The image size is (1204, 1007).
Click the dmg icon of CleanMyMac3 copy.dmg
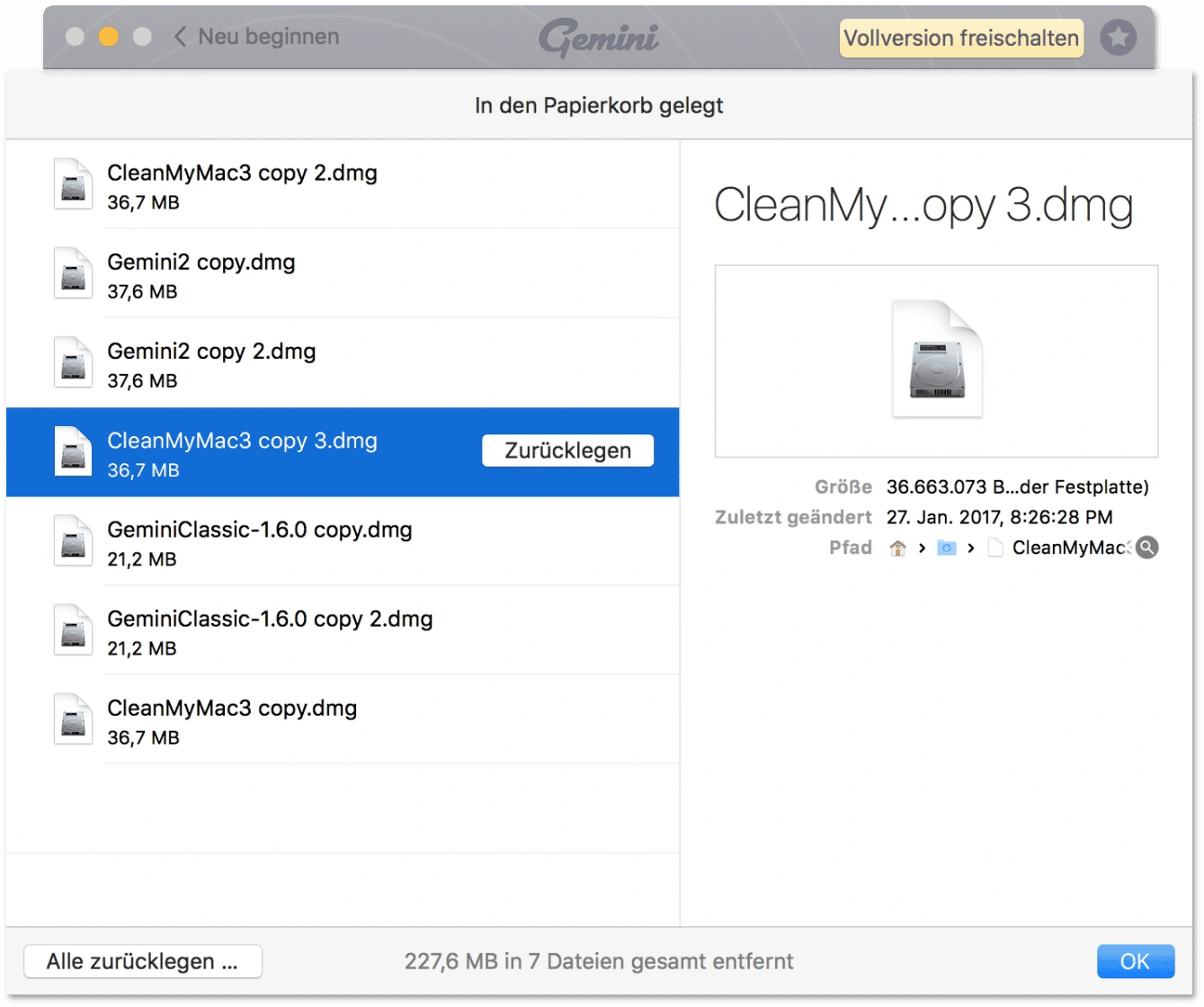click(73, 718)
